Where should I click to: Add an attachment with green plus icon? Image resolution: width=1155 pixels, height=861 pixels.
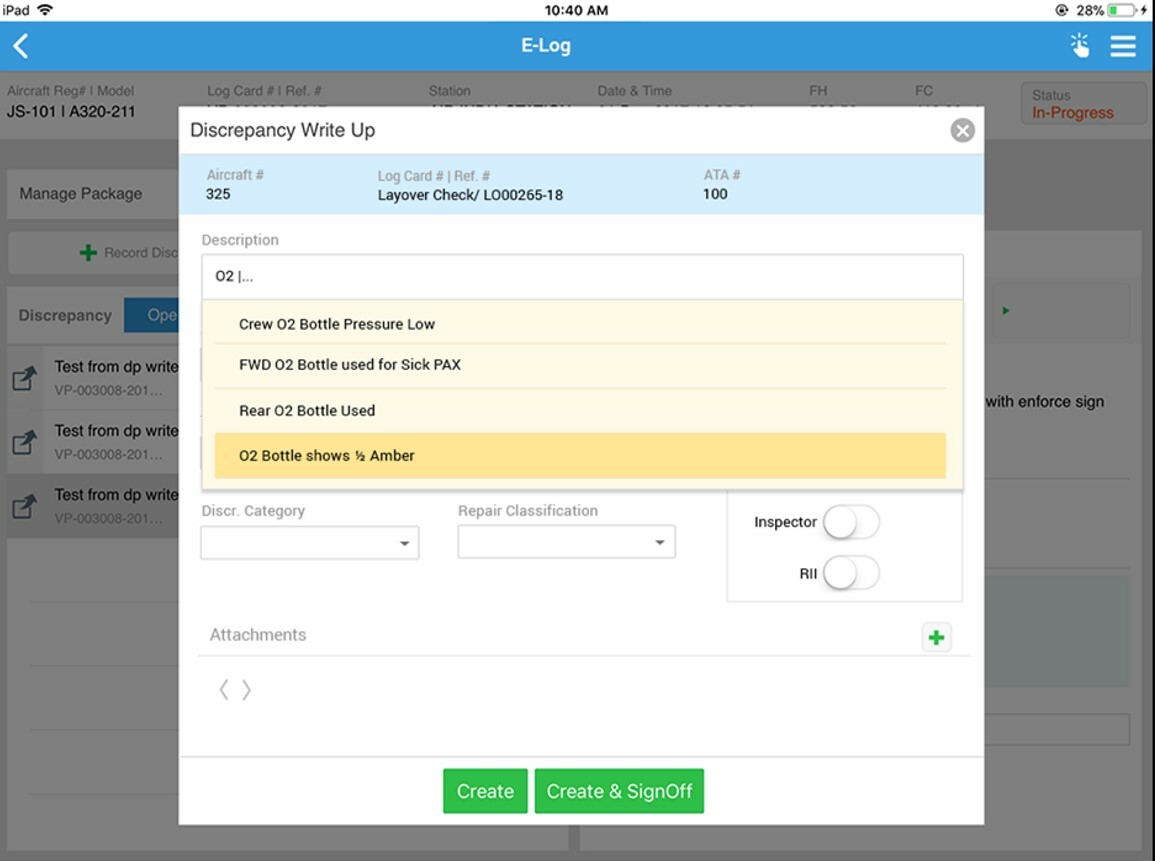coord(936,637)
